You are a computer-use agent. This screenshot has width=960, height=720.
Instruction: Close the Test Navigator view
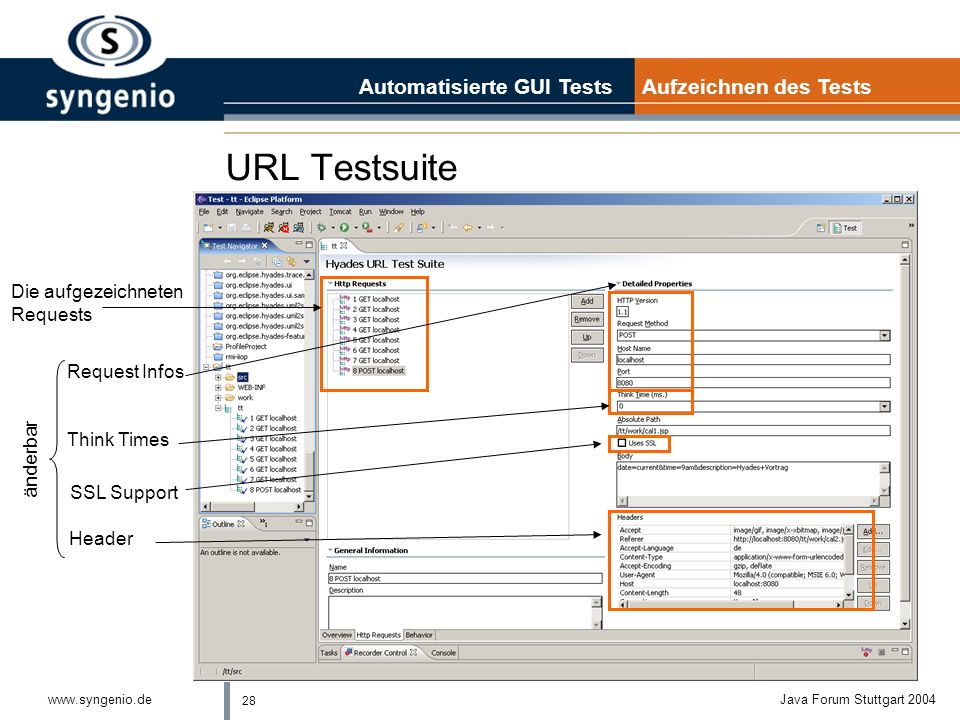pos(264,246)
